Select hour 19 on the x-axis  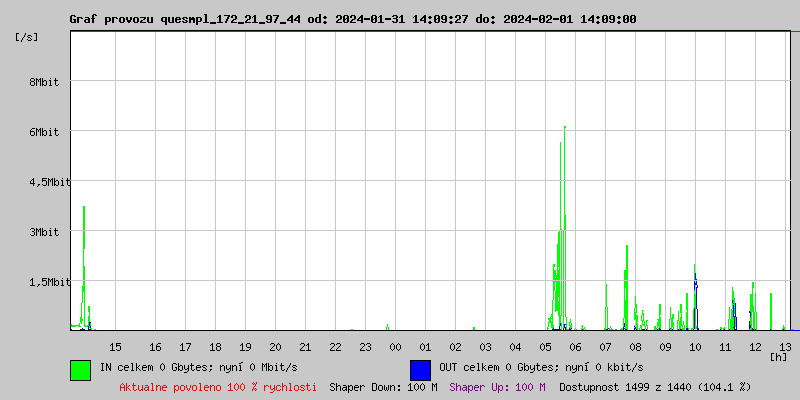point(245,346)
